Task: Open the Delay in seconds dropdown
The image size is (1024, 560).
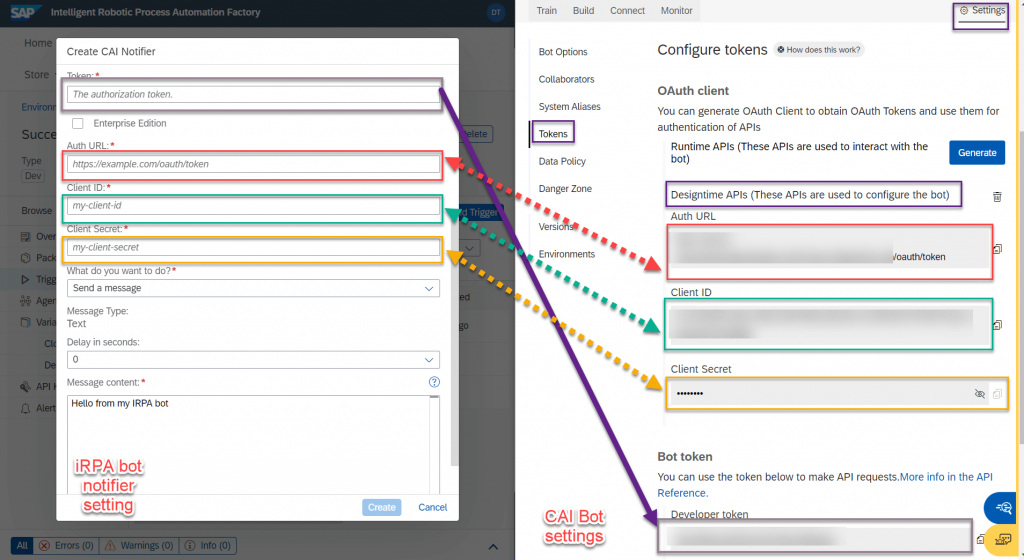Action: [253, 360]
